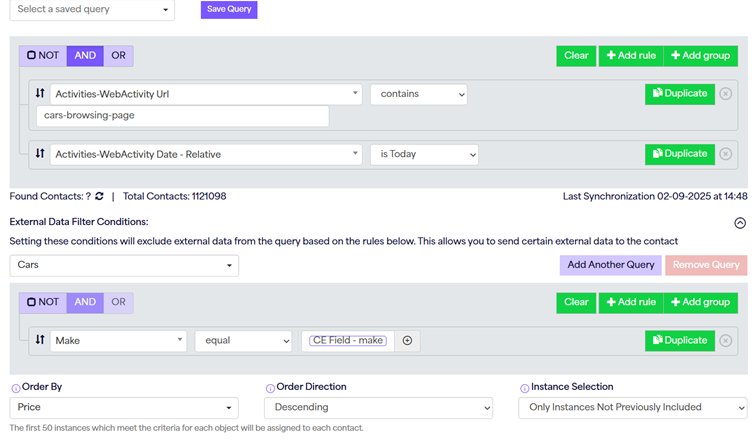Show info for Order Direction
Image resolution: width=752 pixels, height=443 pixels.
click(270, 388)
